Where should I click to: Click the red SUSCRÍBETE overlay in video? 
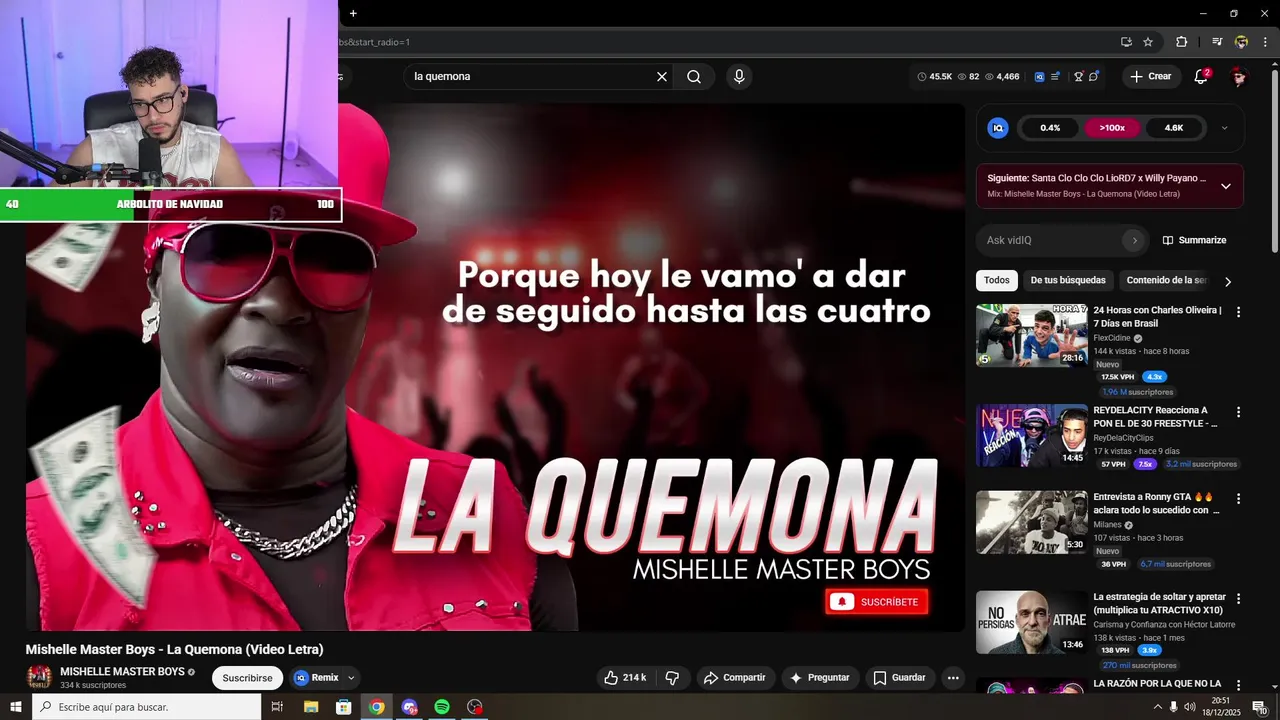click(877, 602)
